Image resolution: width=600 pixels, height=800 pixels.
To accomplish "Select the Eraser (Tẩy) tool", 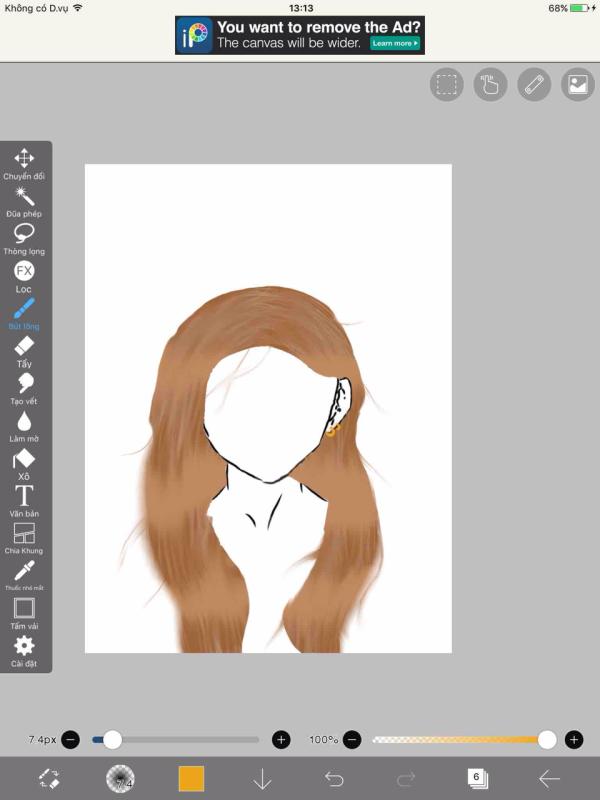I will pyautogui.click(x=24, y=347).
